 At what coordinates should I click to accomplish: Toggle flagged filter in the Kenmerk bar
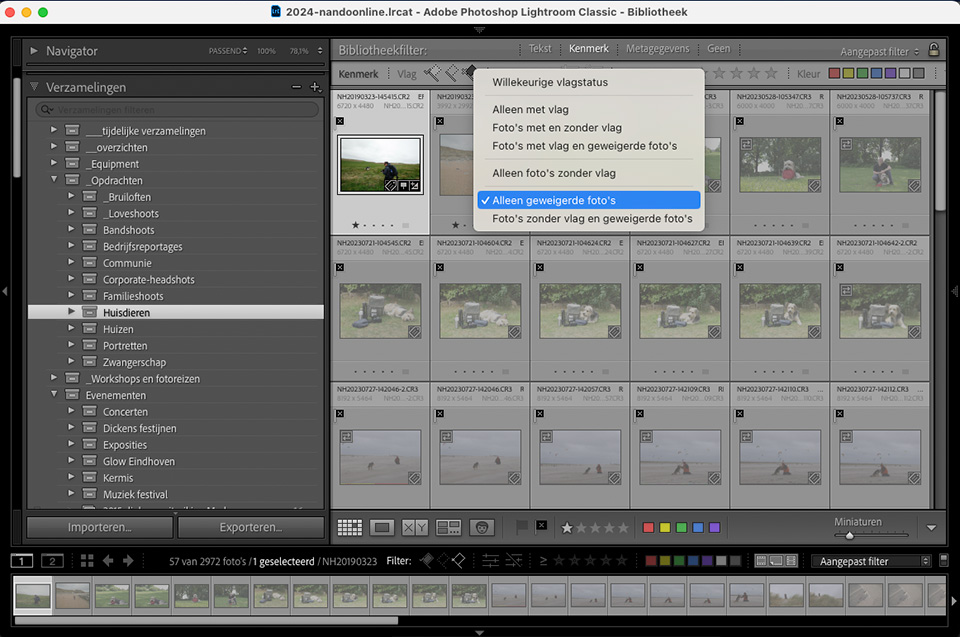point(432,74)
